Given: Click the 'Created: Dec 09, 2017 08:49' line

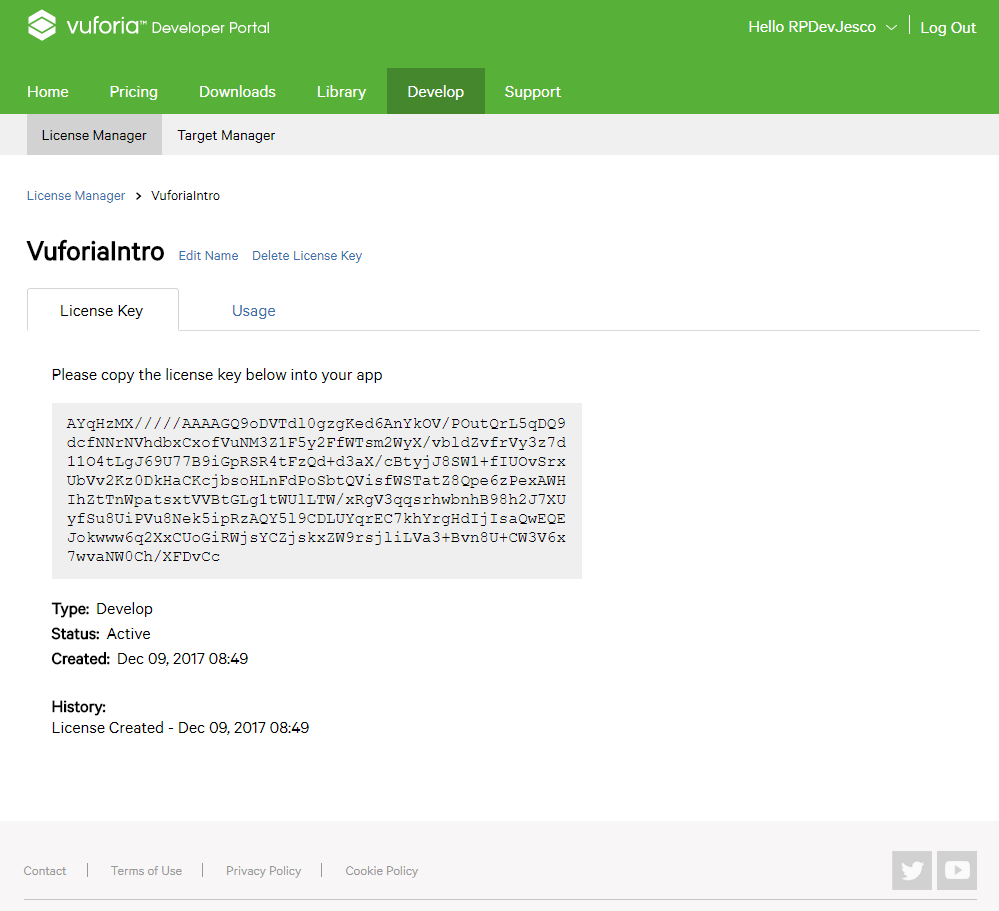Looking at the screenshot, I should (150, 659).
